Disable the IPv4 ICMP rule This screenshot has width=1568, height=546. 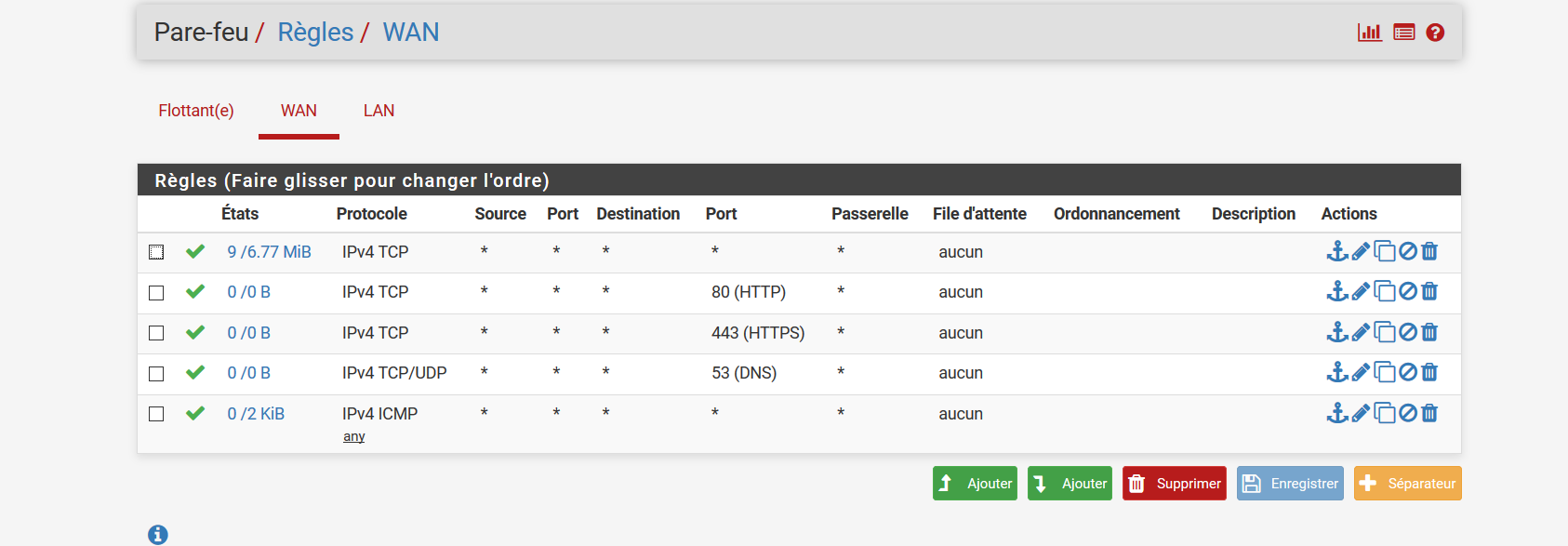pyautogui.click(x=1408, y=413)
